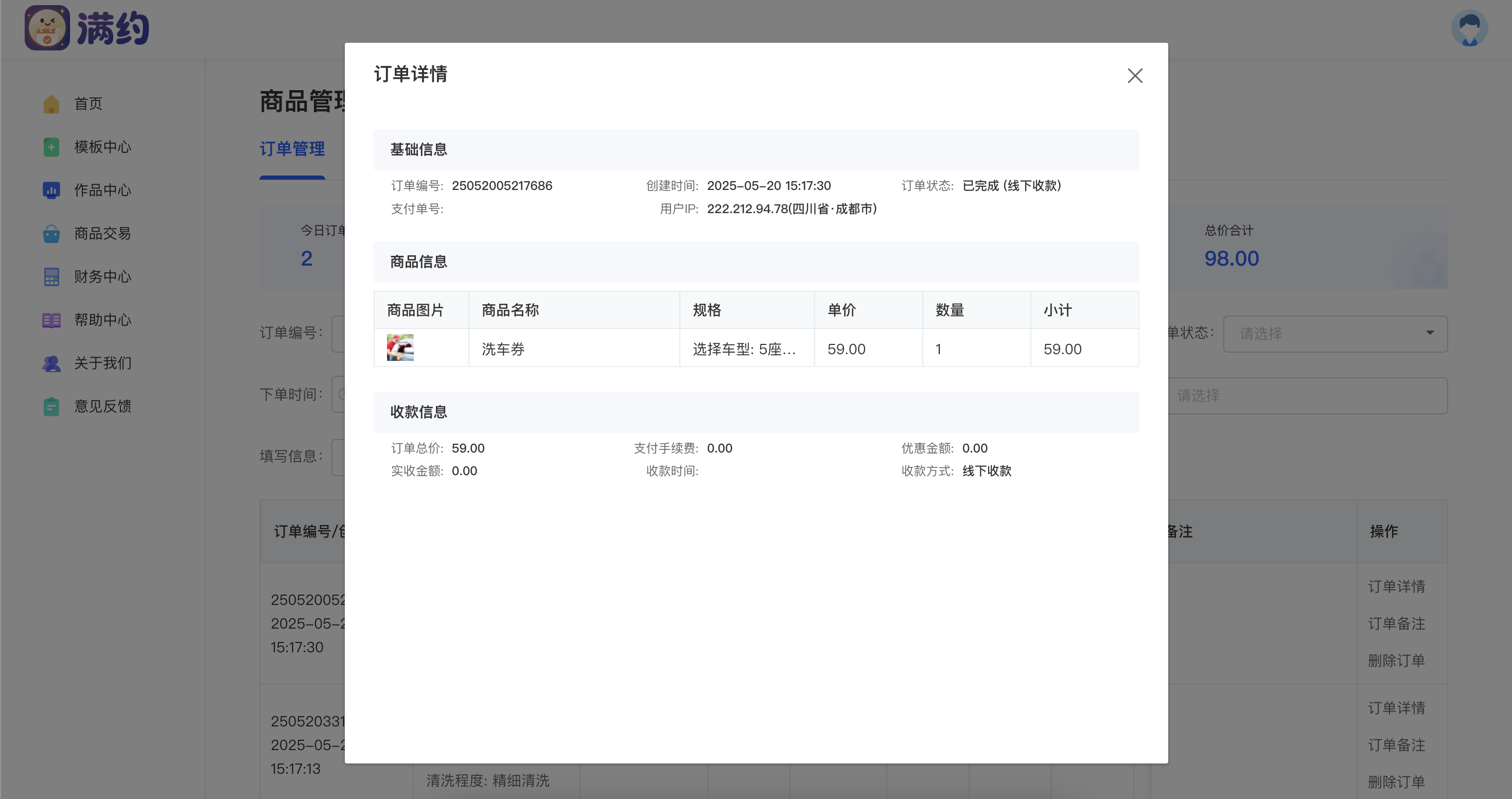Click the feedback clipboard icon
The width and height of the screenshot is (1512, 799).
pyautogui.click(x=51, y=406)
